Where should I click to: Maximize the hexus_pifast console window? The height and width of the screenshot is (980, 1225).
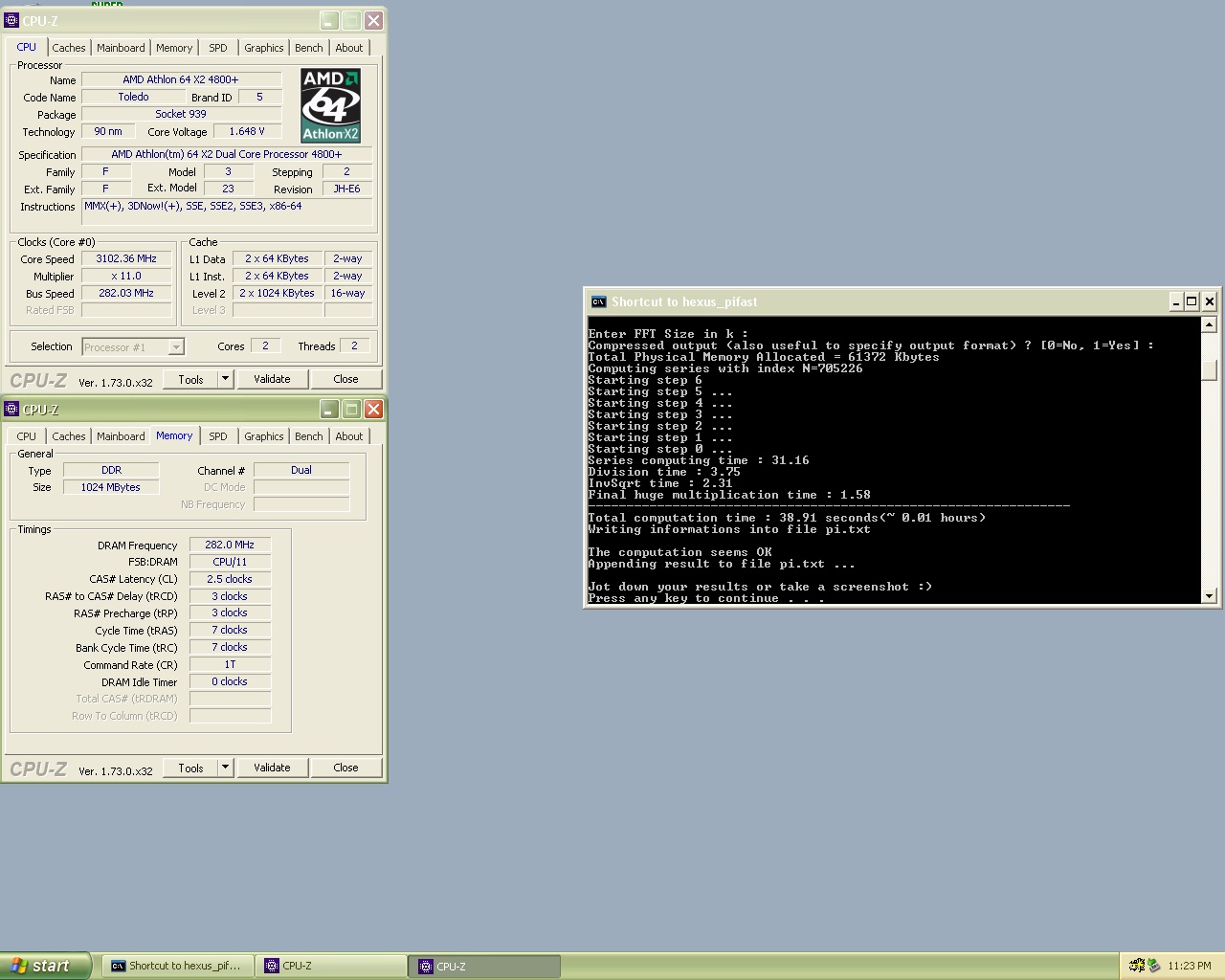coord(1192,301)
